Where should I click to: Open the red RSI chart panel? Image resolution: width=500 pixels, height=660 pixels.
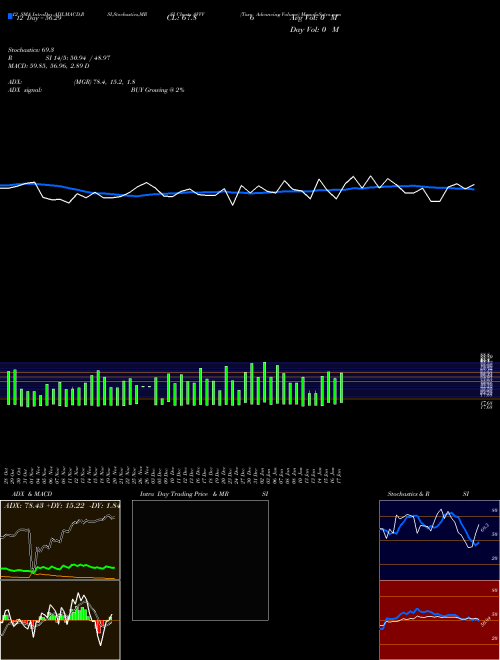pyautogui.click(x=439, y=620)
